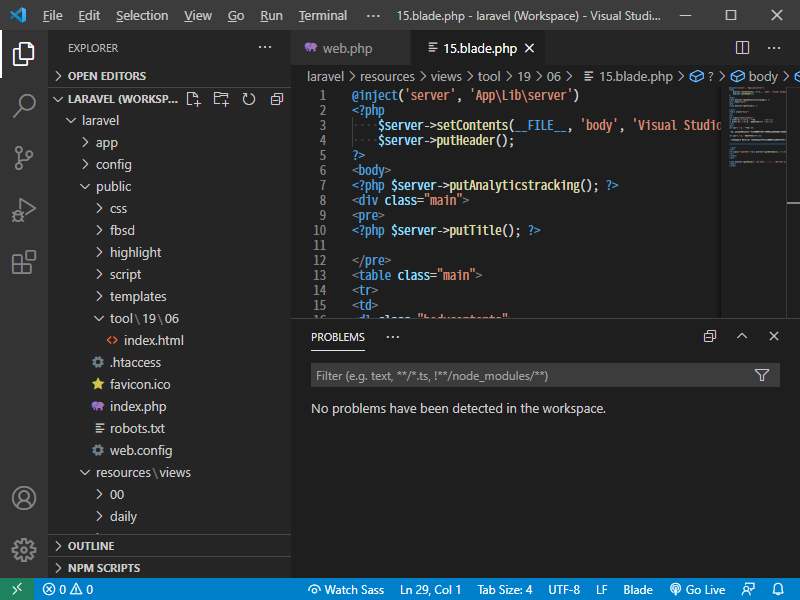Open the Search view in activity bar

click(x=24, y=106)
